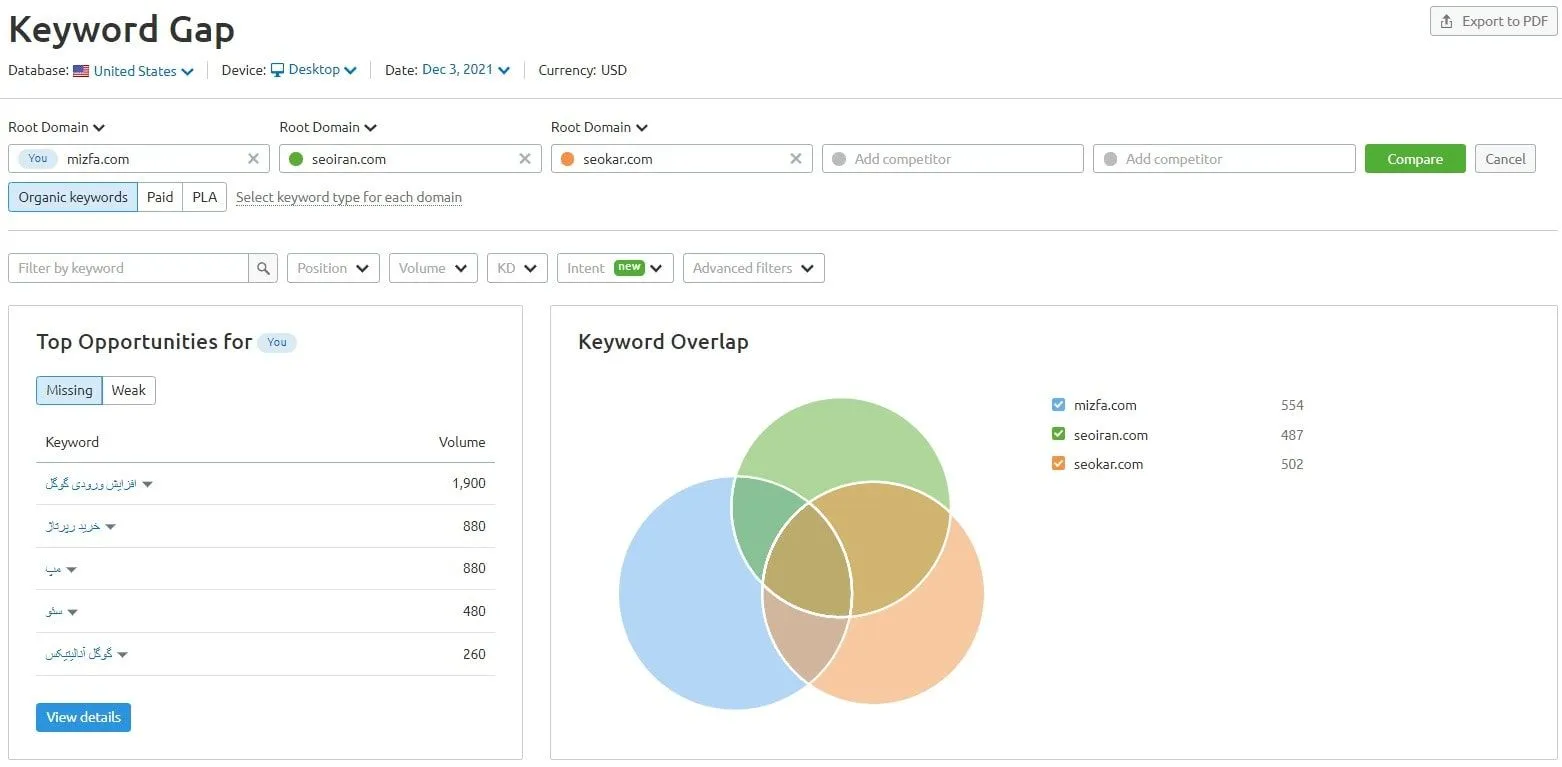Open Root Domain dropdown above mizfa.com
1562x767 pixels.
(x=57, y=127)
